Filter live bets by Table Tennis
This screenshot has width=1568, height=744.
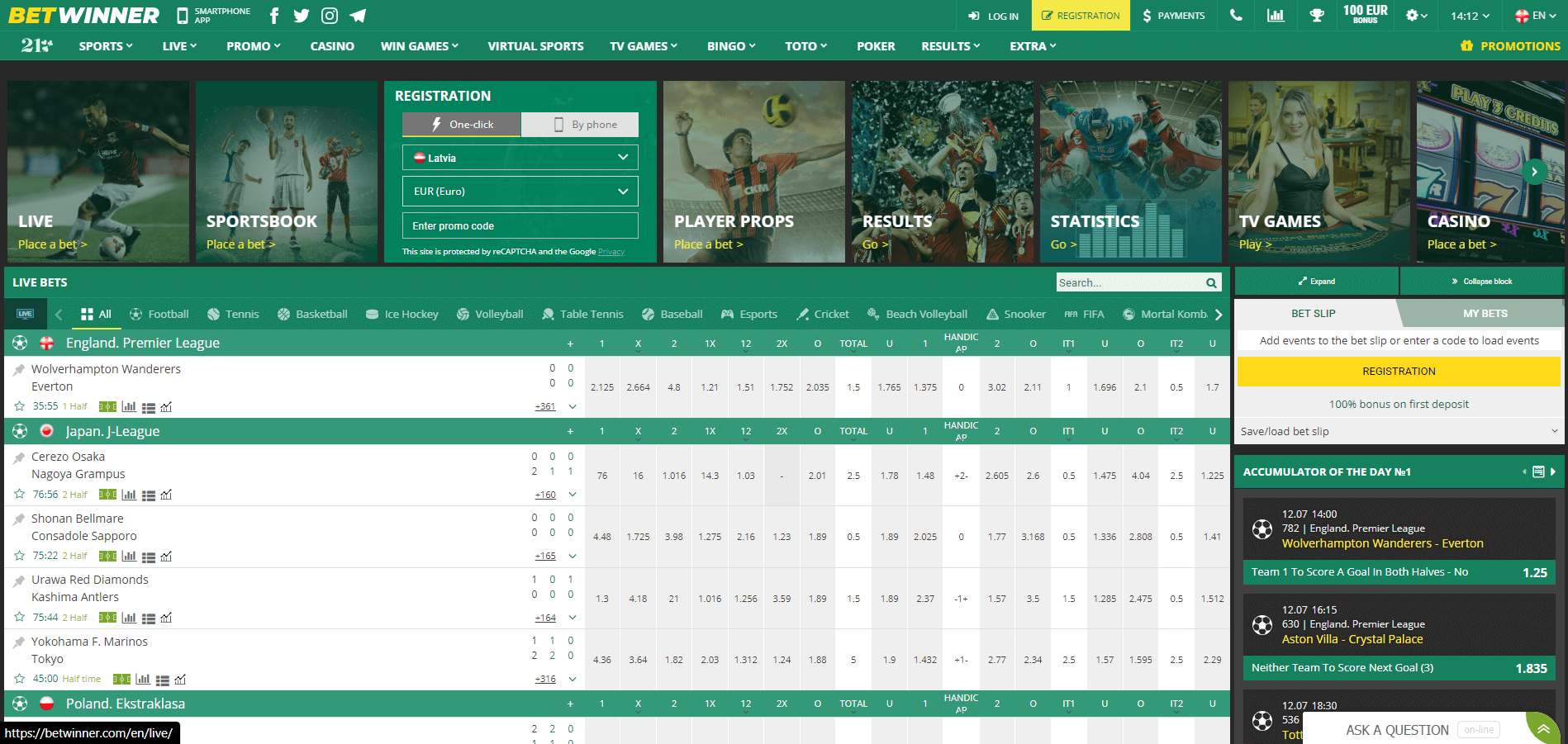pyautogui.click(x=582, y=314)
